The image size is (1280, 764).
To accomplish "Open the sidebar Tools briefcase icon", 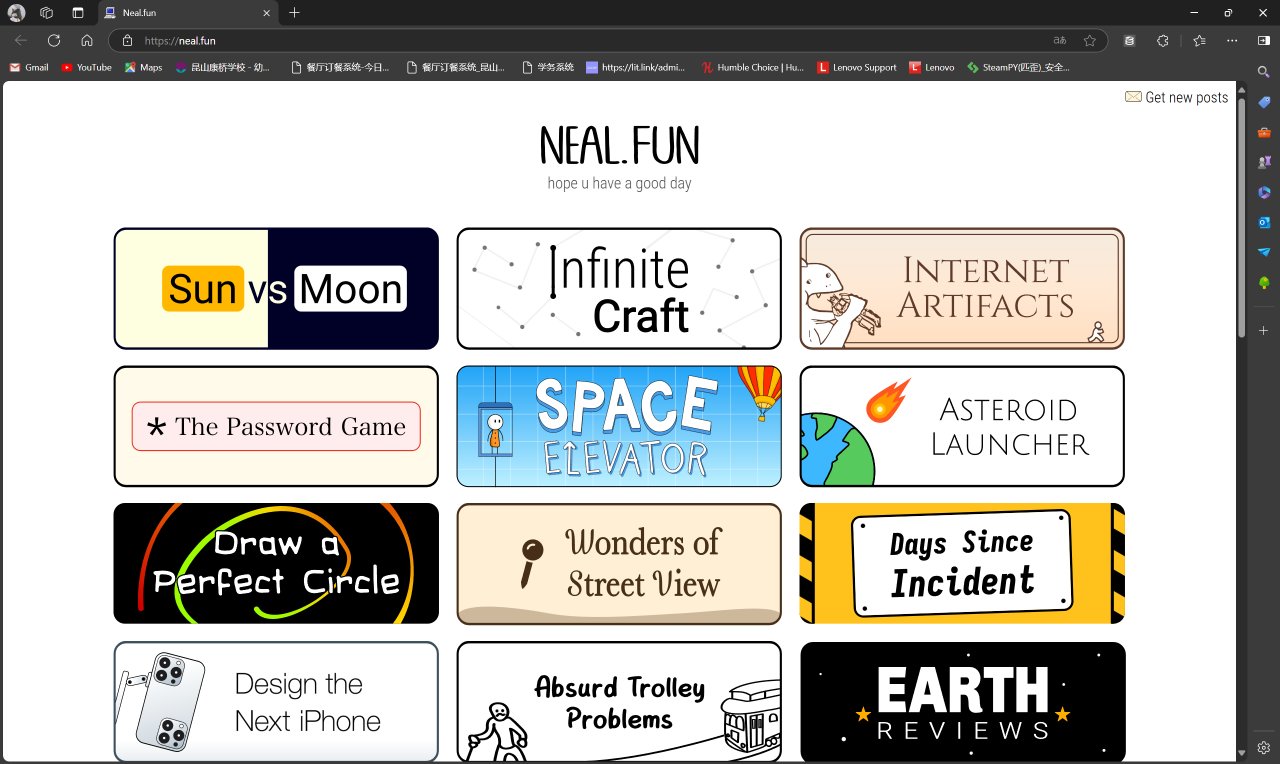I will click(x=1264, y=132).
